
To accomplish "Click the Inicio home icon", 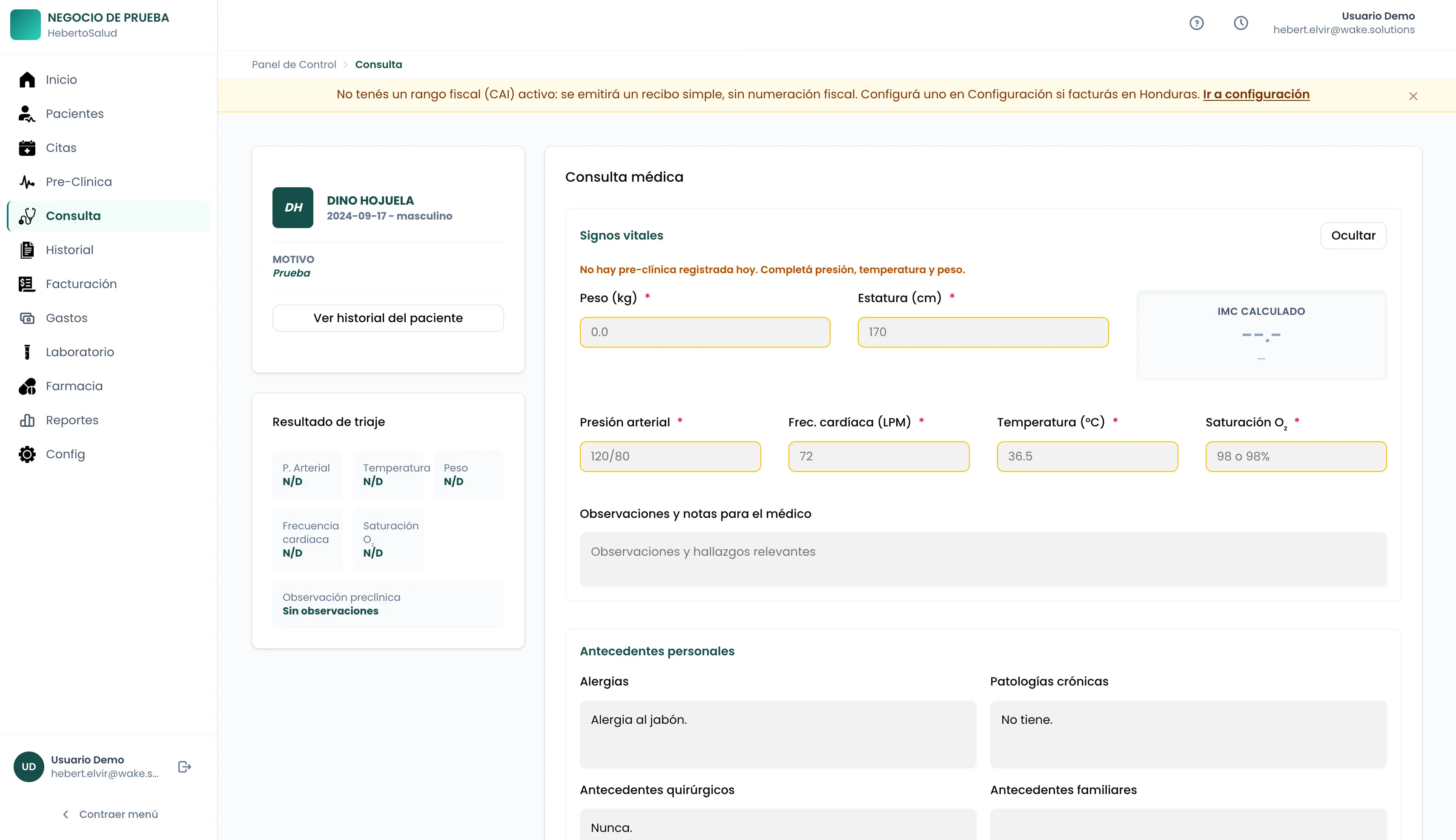I will (x=27, y=80).
